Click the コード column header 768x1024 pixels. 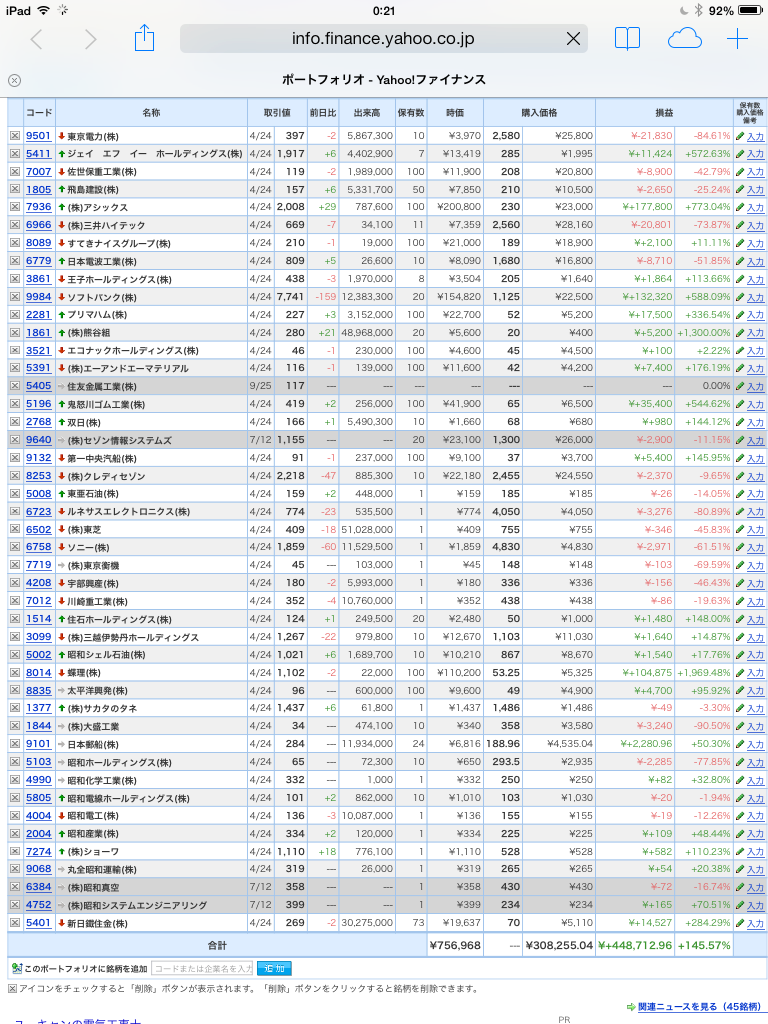tap(39, 112)
